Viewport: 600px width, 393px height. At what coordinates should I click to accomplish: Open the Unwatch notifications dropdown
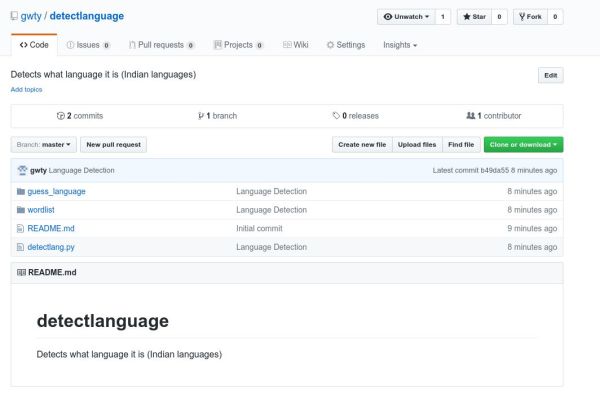pyautogui.click(x=406, y=17)
